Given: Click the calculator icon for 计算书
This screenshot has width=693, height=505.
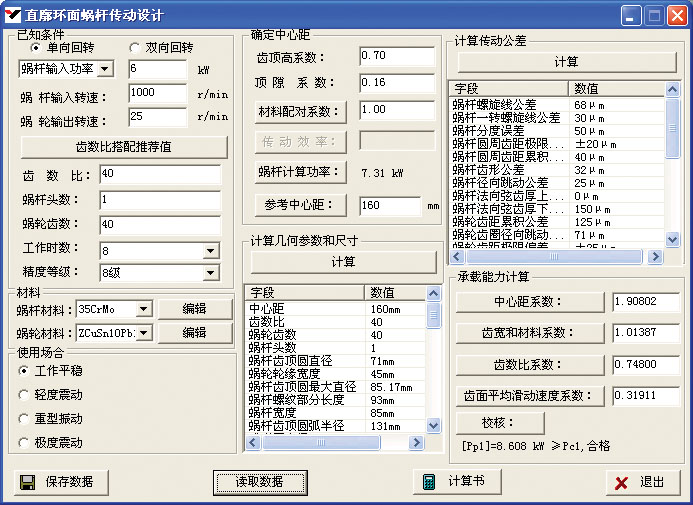Looking at the screenshot, I should point(429,481).
